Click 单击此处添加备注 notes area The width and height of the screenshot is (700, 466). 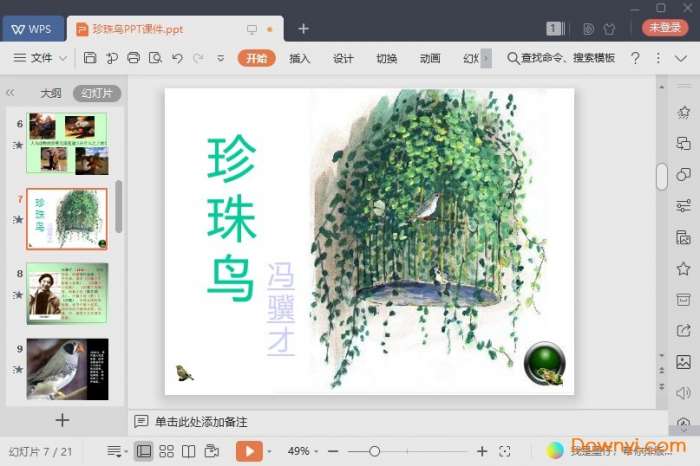200,422
